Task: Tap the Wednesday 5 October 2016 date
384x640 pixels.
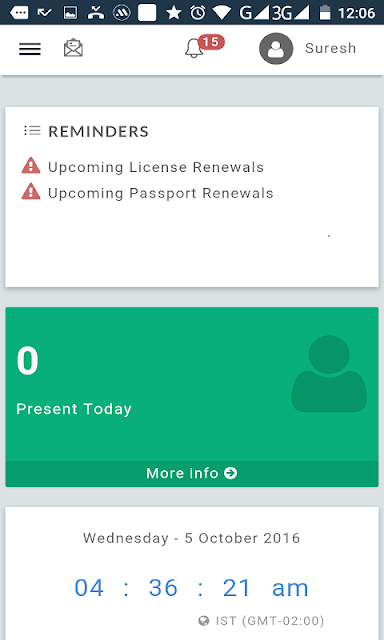Action: (191, 538)
